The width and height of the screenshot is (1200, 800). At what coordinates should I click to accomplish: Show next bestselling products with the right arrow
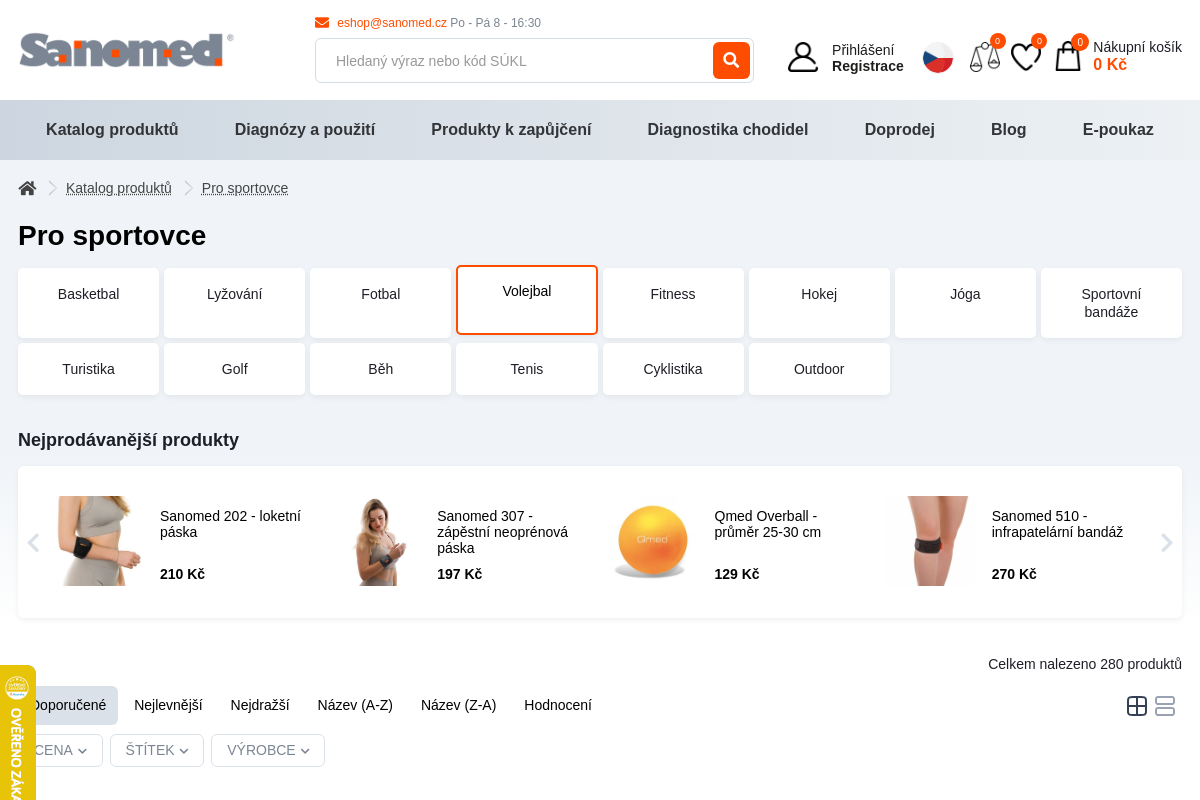pos(1166,543)
